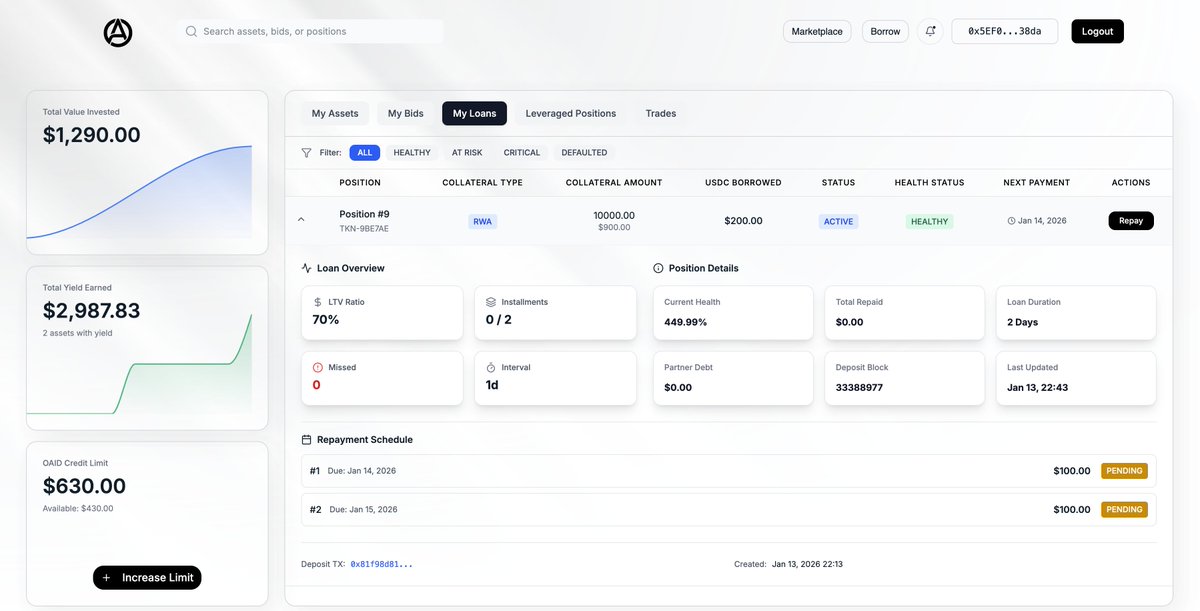Click the notification bell icon

(x=929, y=31)
